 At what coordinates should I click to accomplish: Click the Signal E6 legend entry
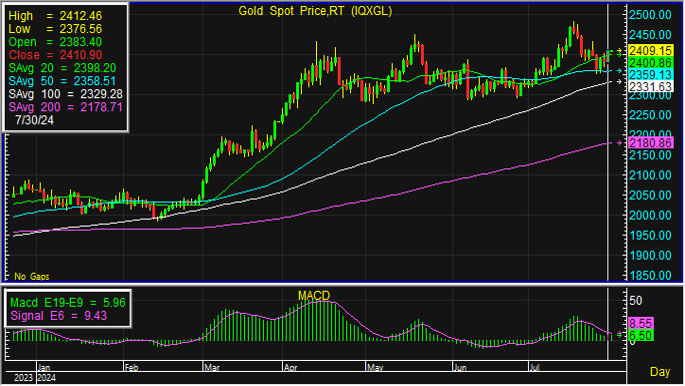point(59,316)
